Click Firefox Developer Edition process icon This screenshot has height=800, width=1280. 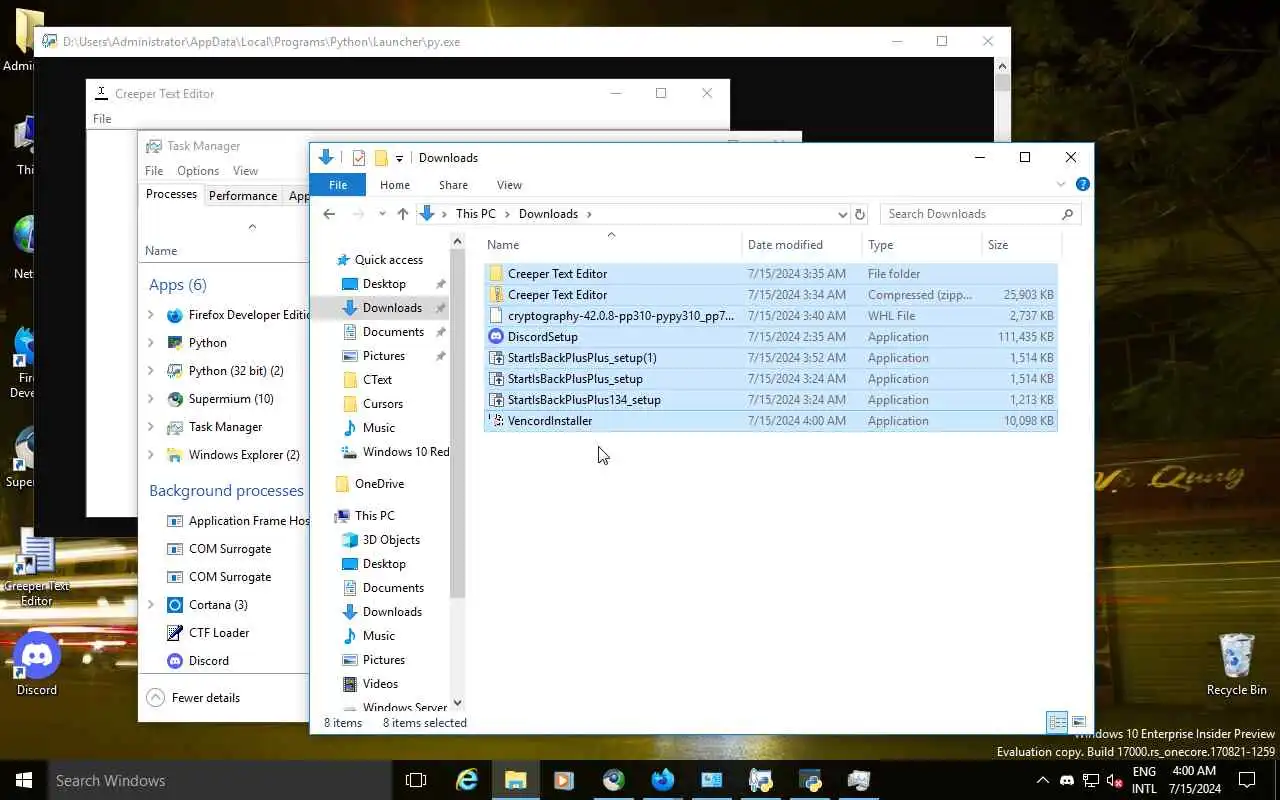pyautogui.click(x=175, y=315)
